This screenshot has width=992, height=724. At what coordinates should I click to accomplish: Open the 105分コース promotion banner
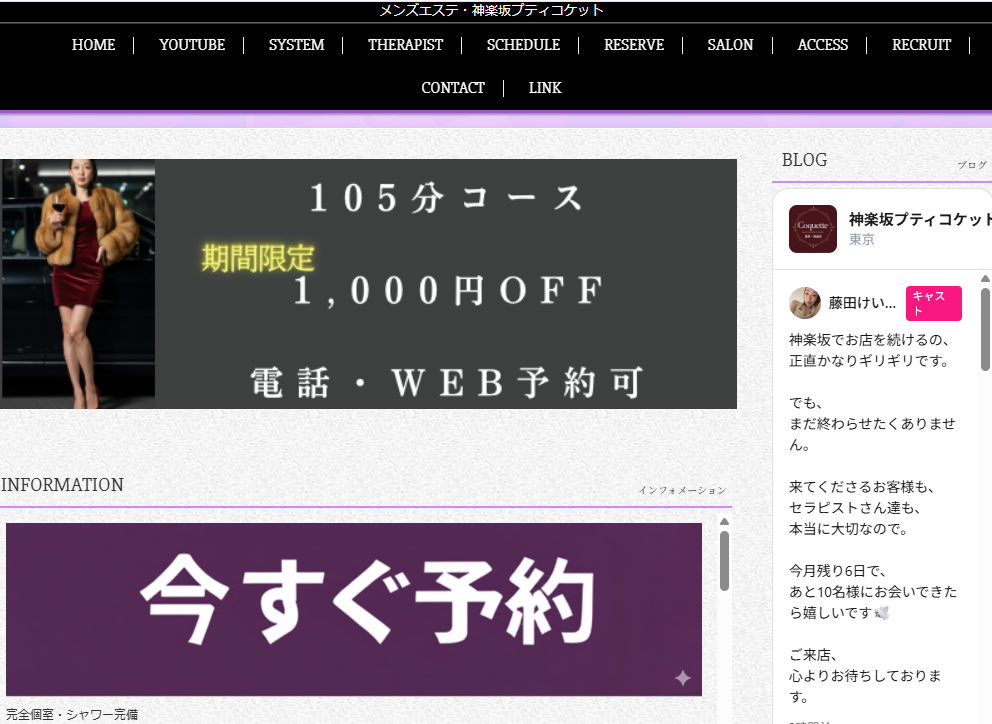[x=368, y=284]
